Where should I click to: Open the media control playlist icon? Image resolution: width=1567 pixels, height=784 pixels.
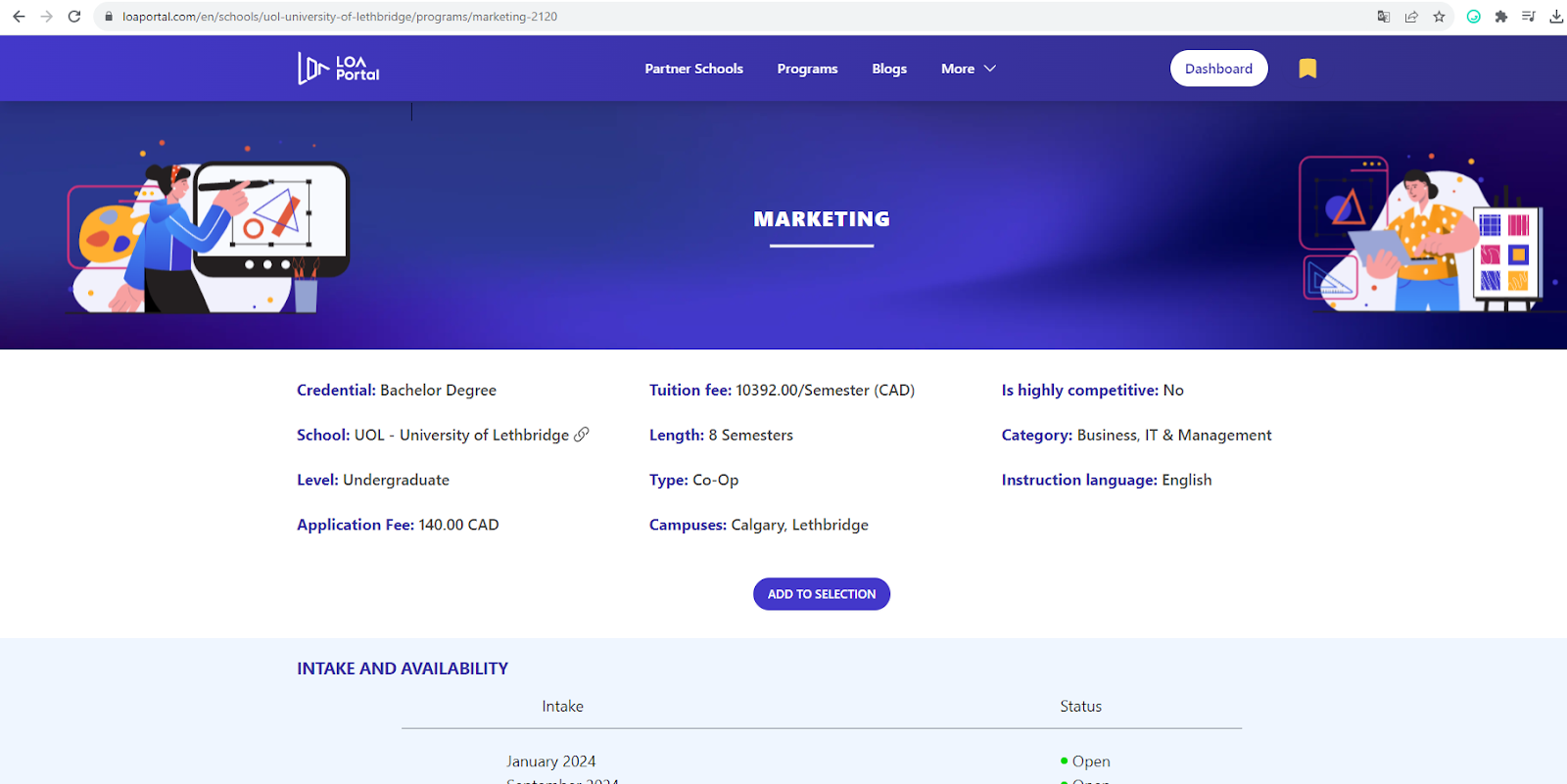coord(1528,17)
